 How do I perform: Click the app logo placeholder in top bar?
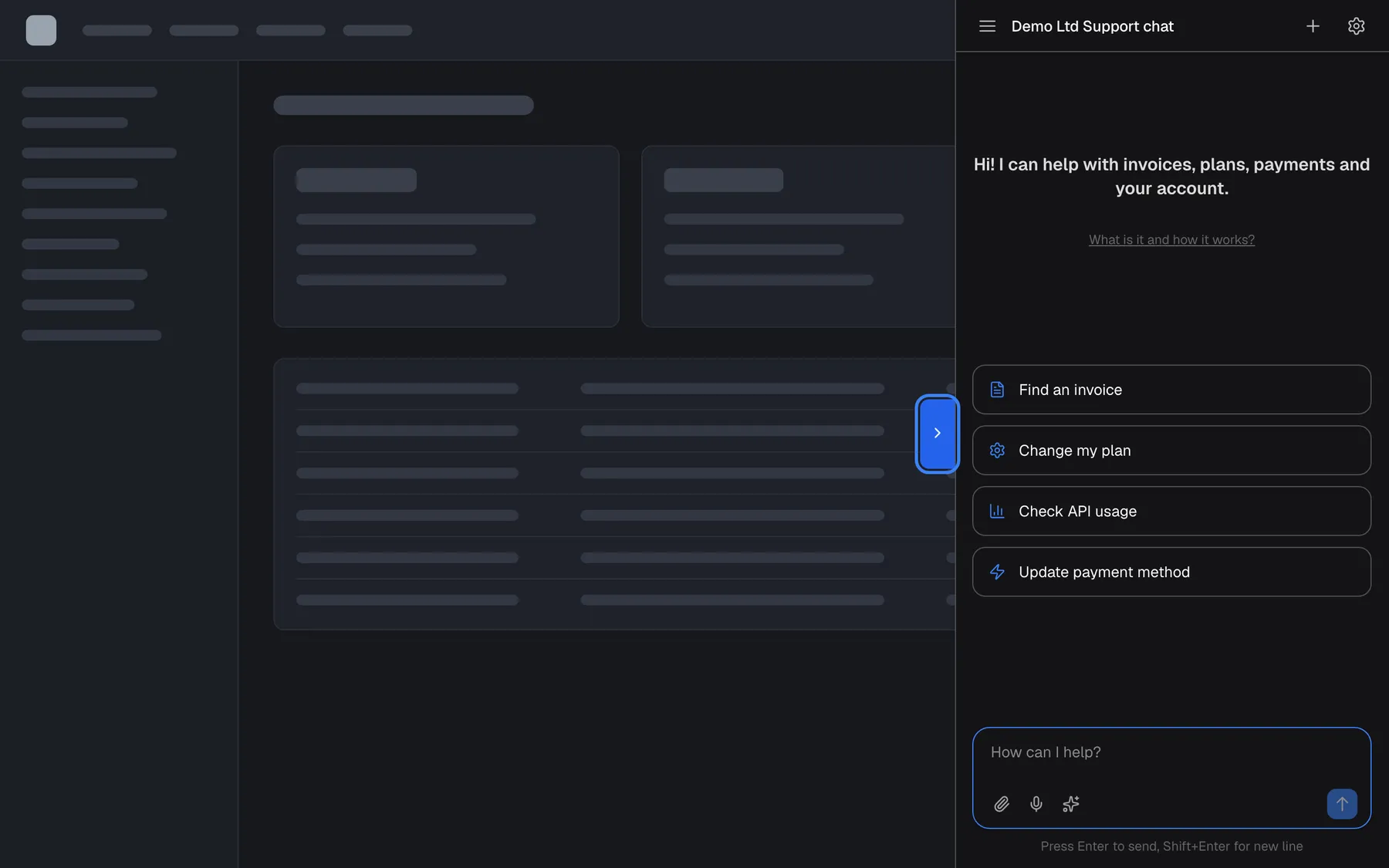[x=41, y=30]
